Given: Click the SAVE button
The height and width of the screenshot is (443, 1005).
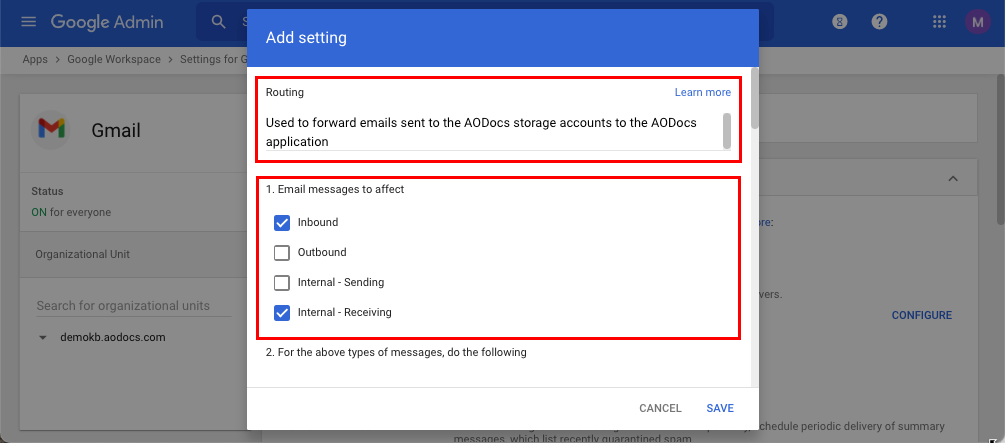Looking at the screenshot, I should 720,408.
